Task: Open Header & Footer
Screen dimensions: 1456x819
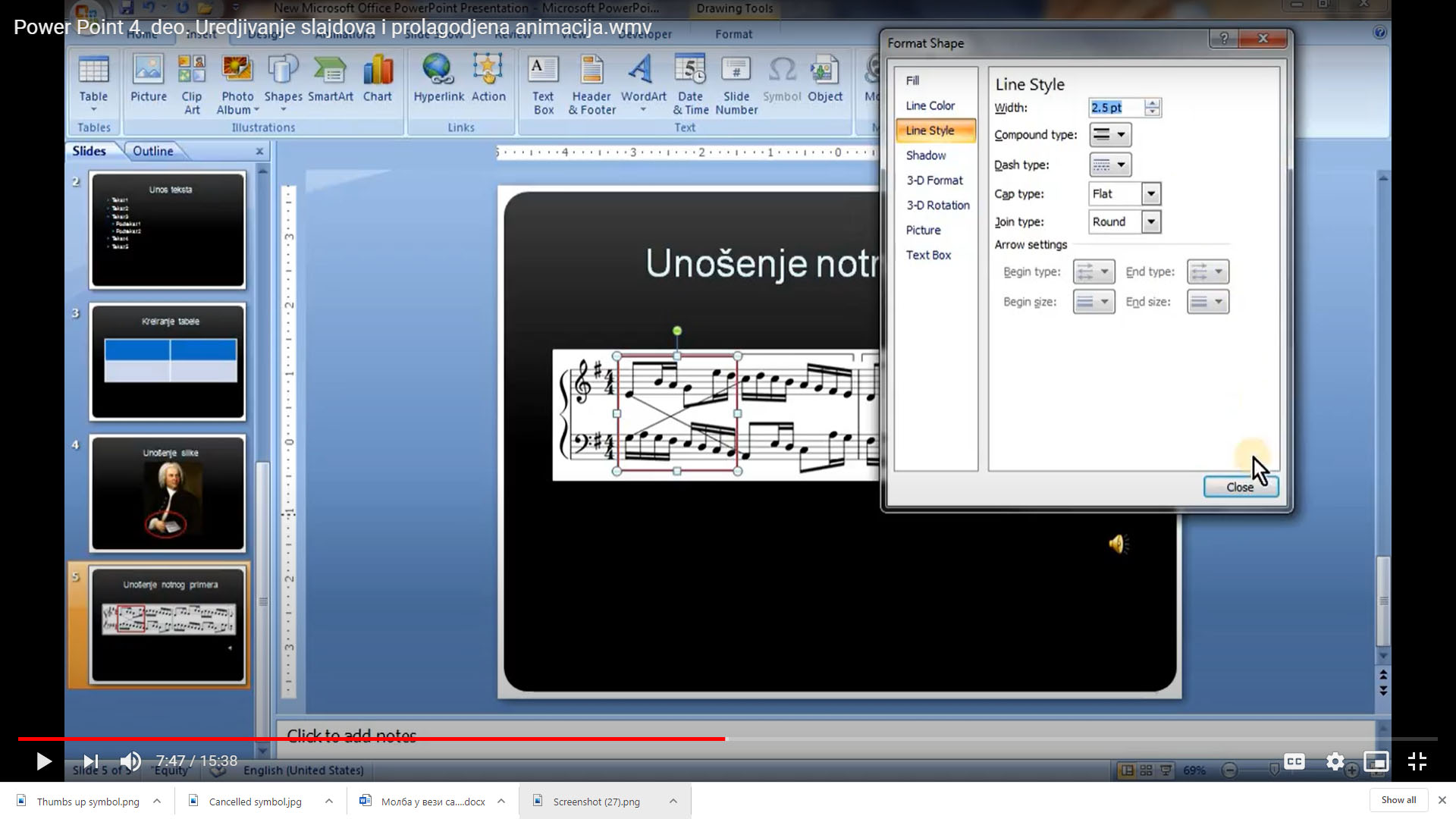Action: (591, 84)
